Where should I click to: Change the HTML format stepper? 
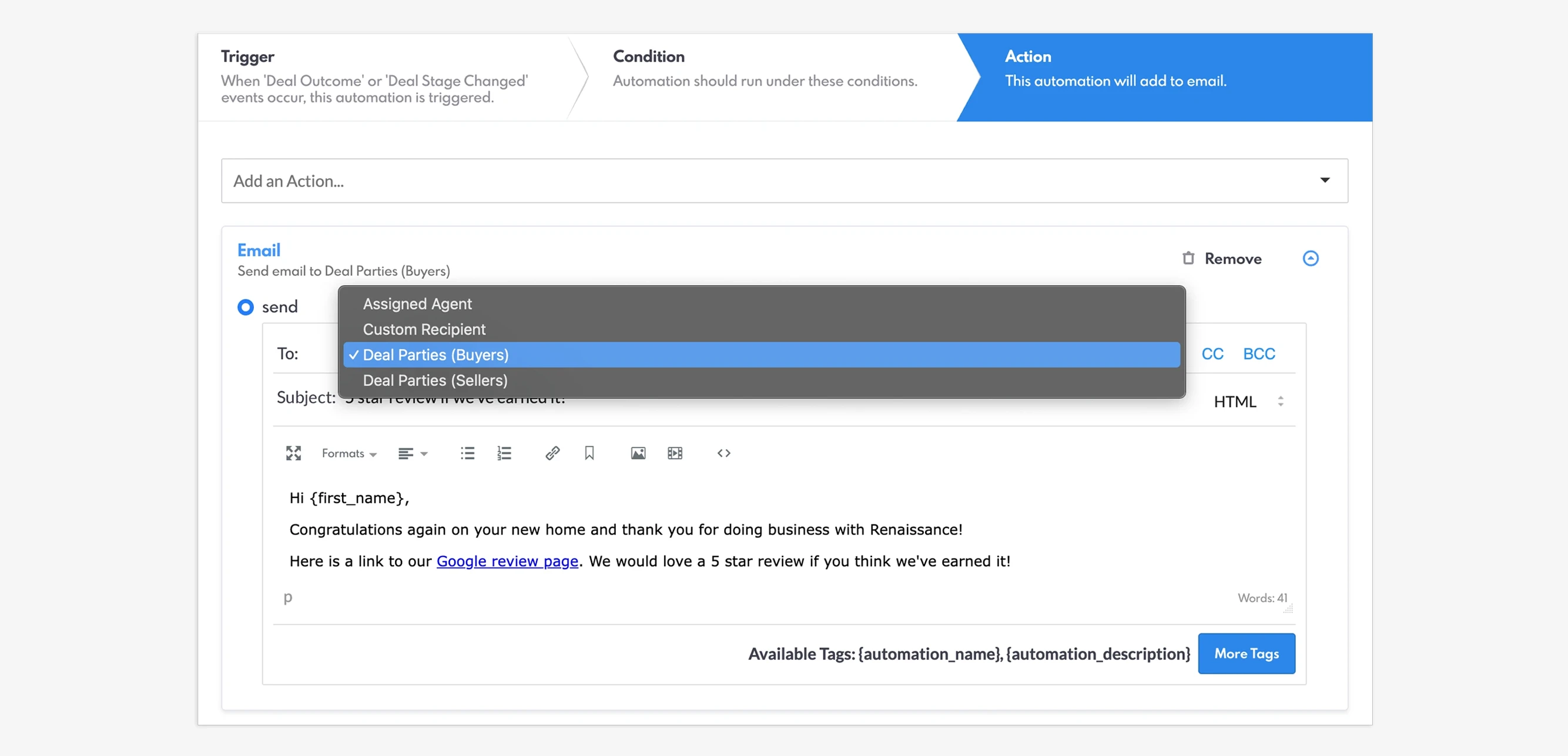1280,401
